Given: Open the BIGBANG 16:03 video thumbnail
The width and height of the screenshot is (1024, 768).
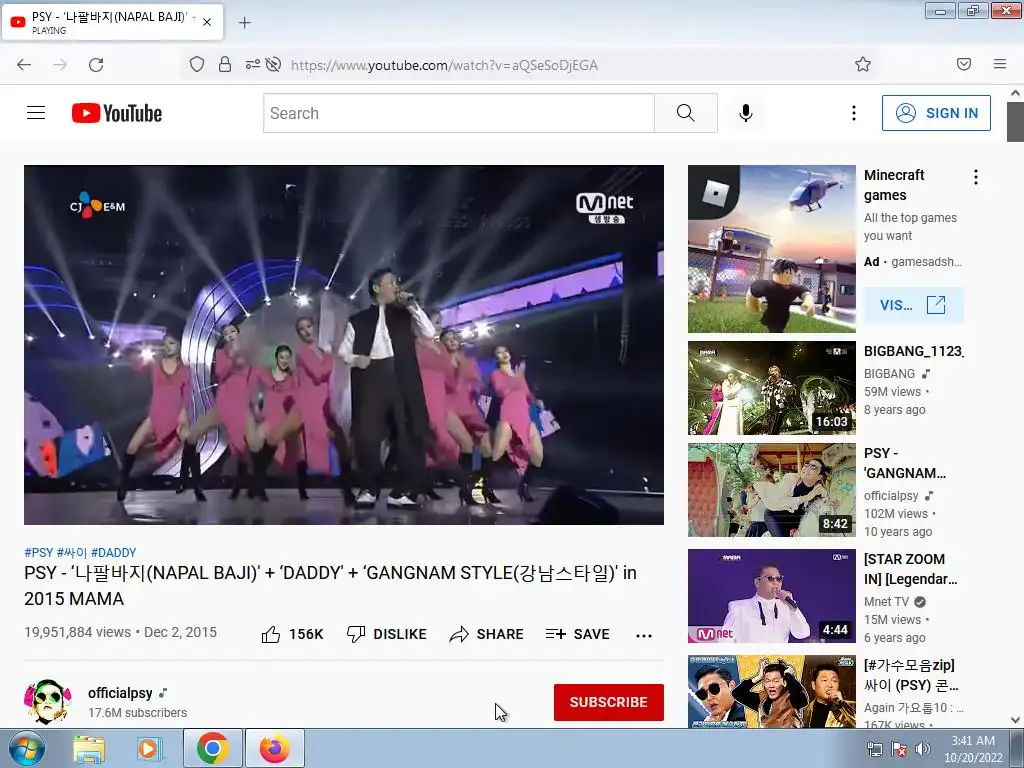Looking at the screenshot, I should [x=771, y=388].
